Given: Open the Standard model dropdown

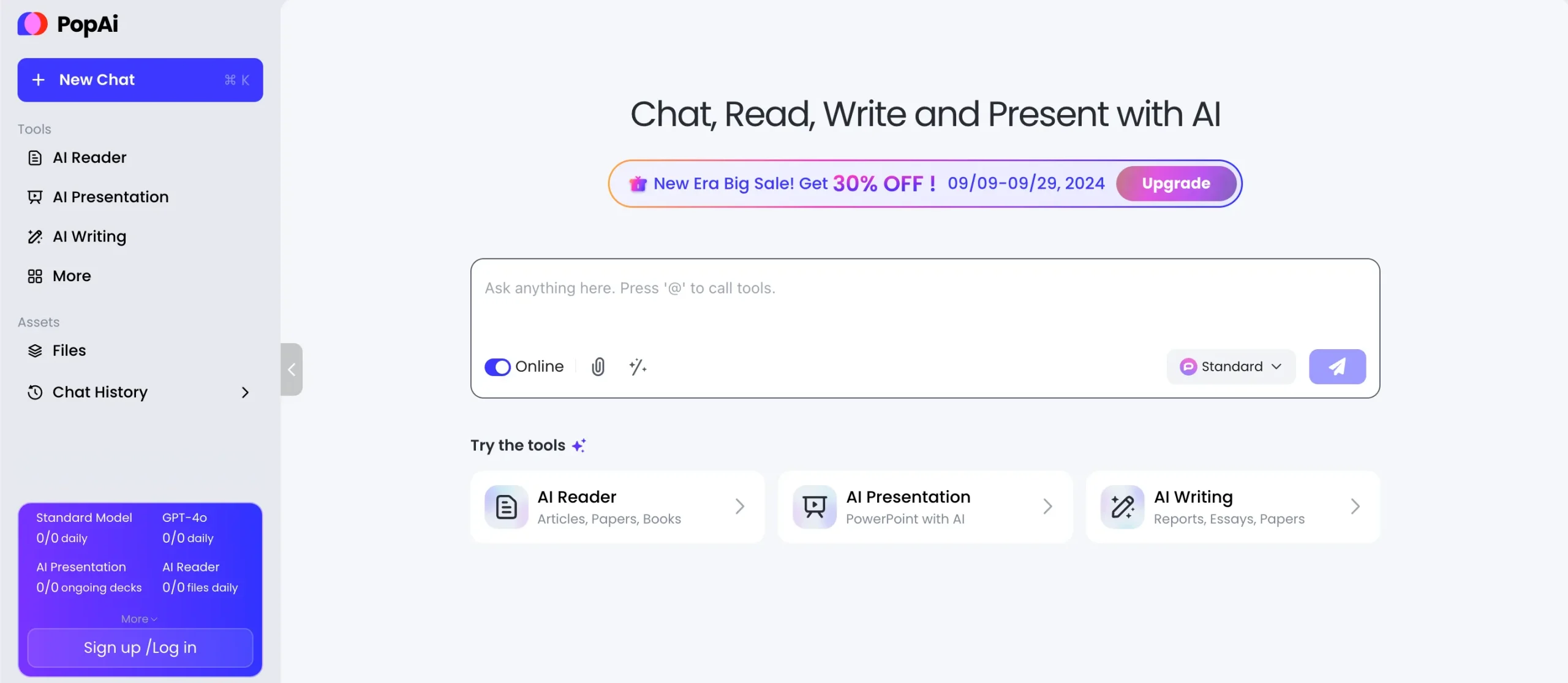Looking at the screenshot, I should click(x=1231, y=366).
